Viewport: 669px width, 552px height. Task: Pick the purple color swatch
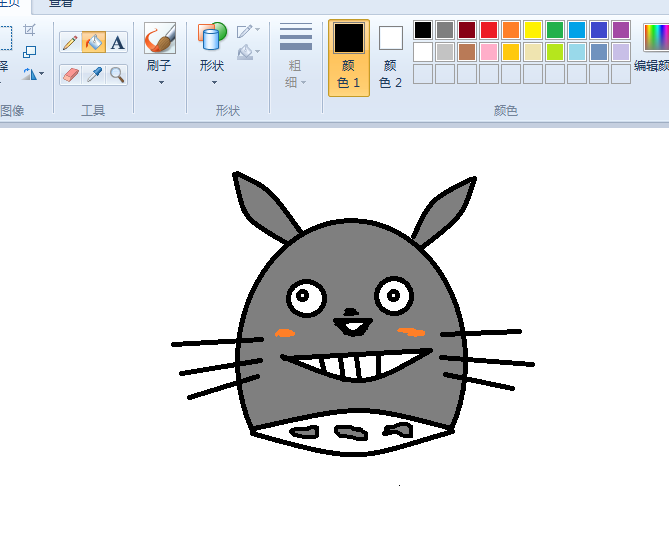click(621, 30)
